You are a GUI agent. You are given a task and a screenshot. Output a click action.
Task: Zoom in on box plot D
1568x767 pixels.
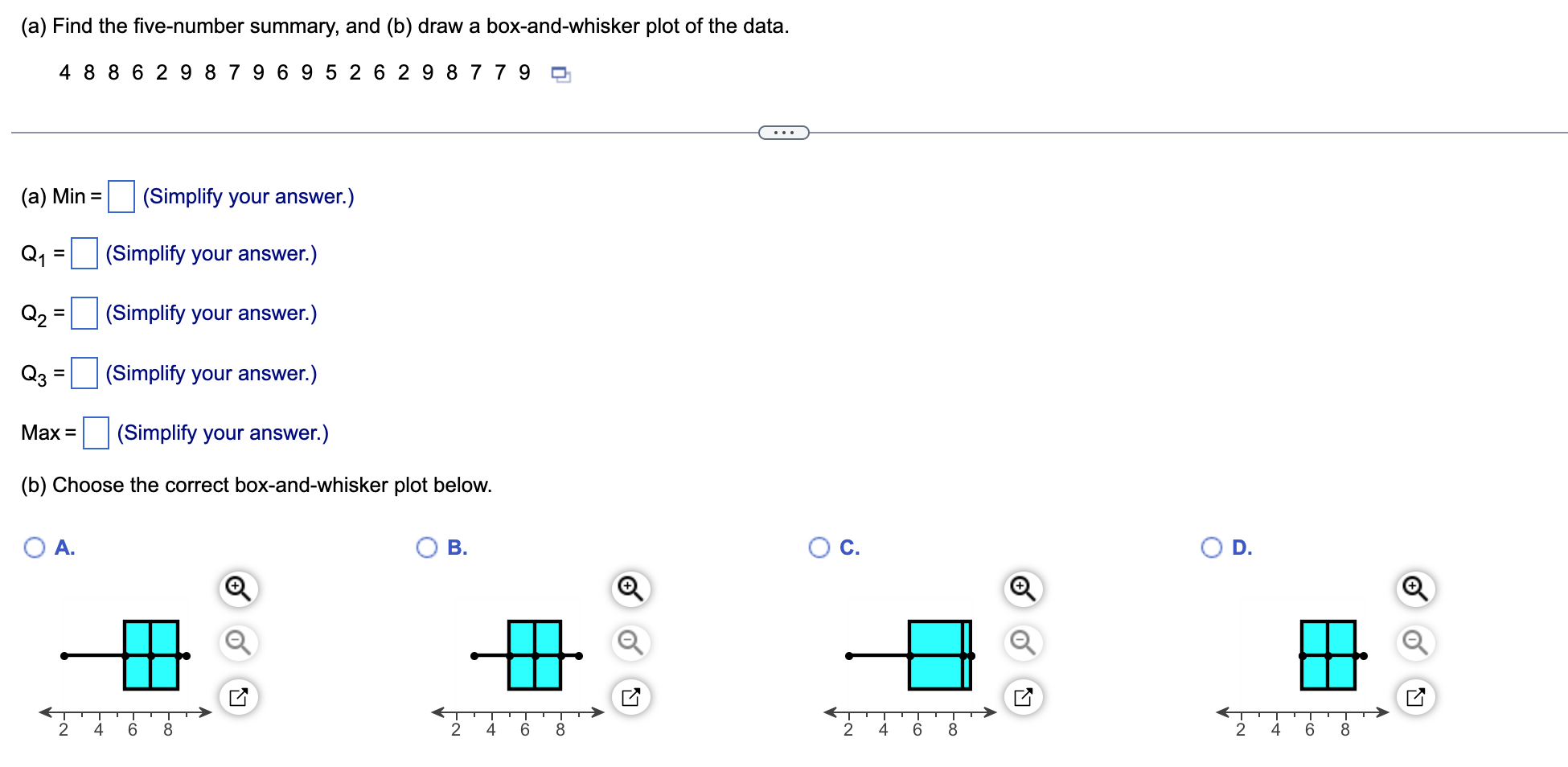coord(1414,589)
